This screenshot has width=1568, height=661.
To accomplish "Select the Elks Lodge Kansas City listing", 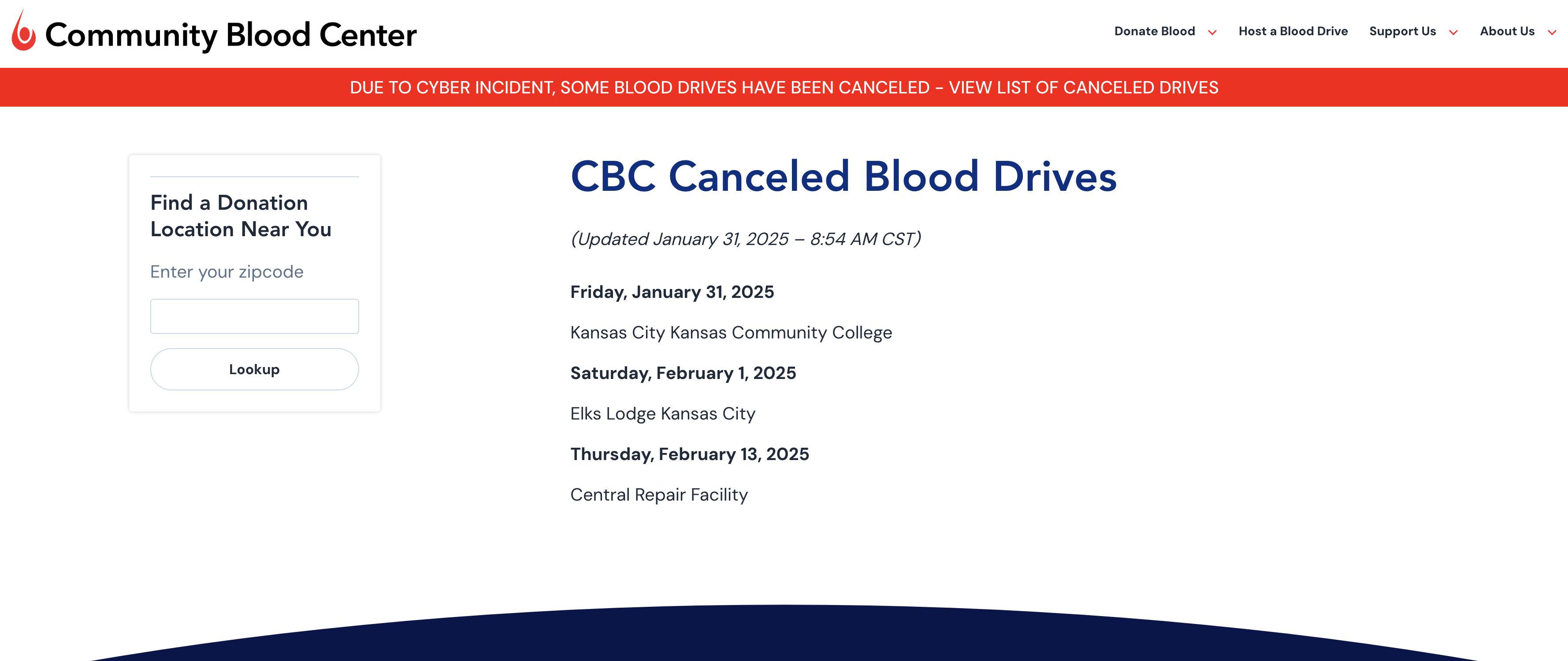I will tap(662, 413).
